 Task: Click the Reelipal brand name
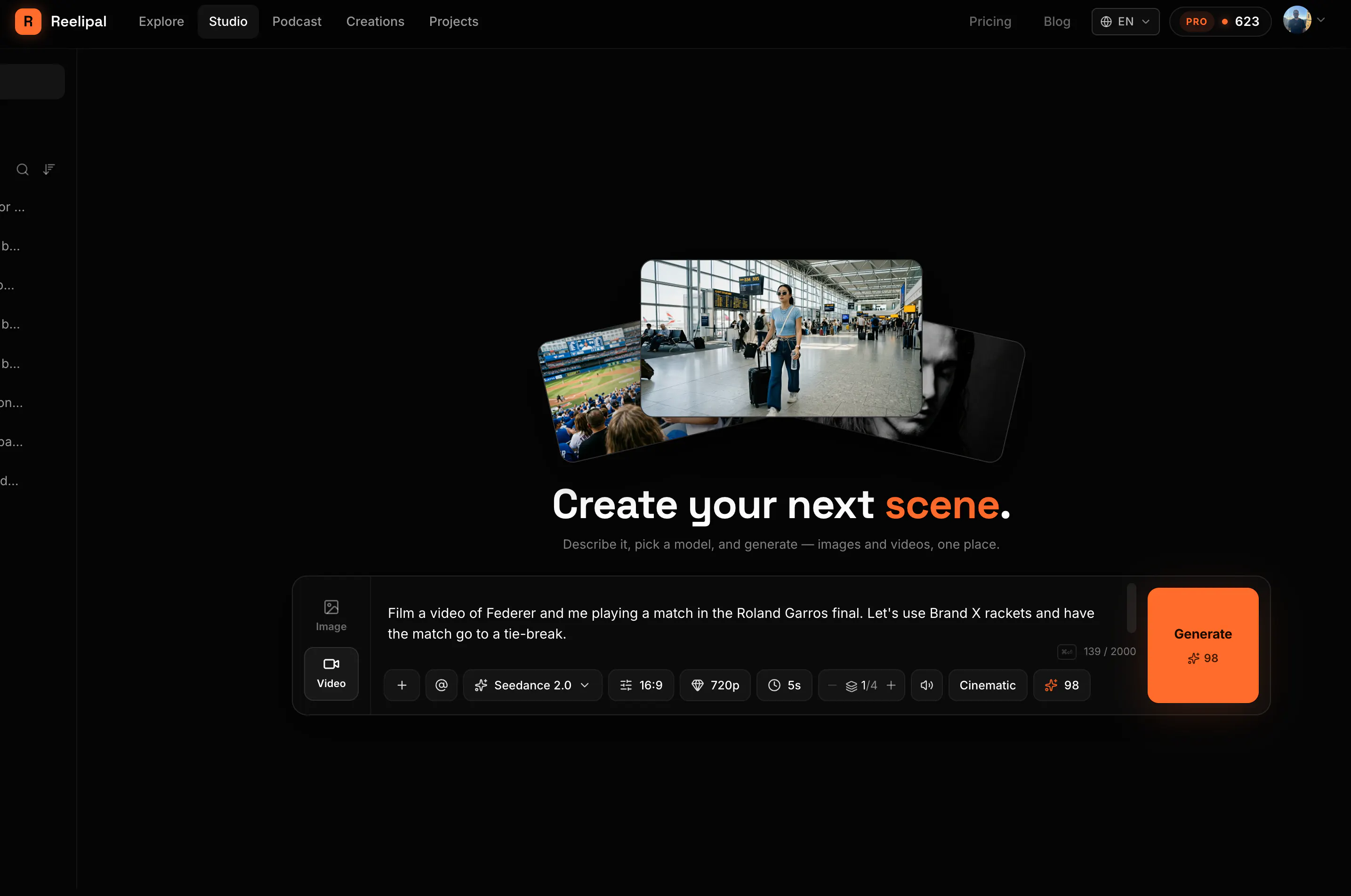[x=78, y=22]
